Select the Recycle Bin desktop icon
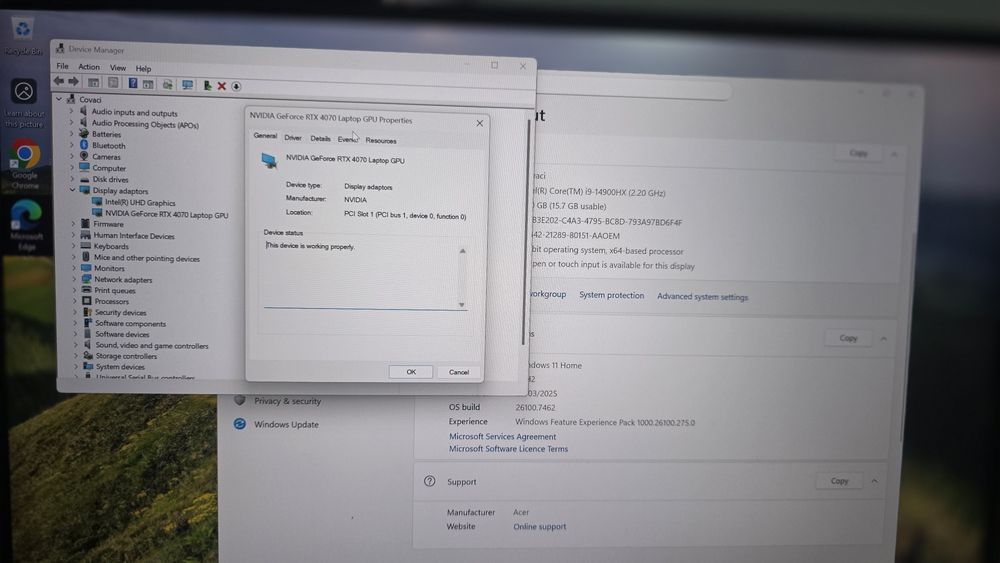Screen dimensions: 1000x563 (x=22, y=35)
